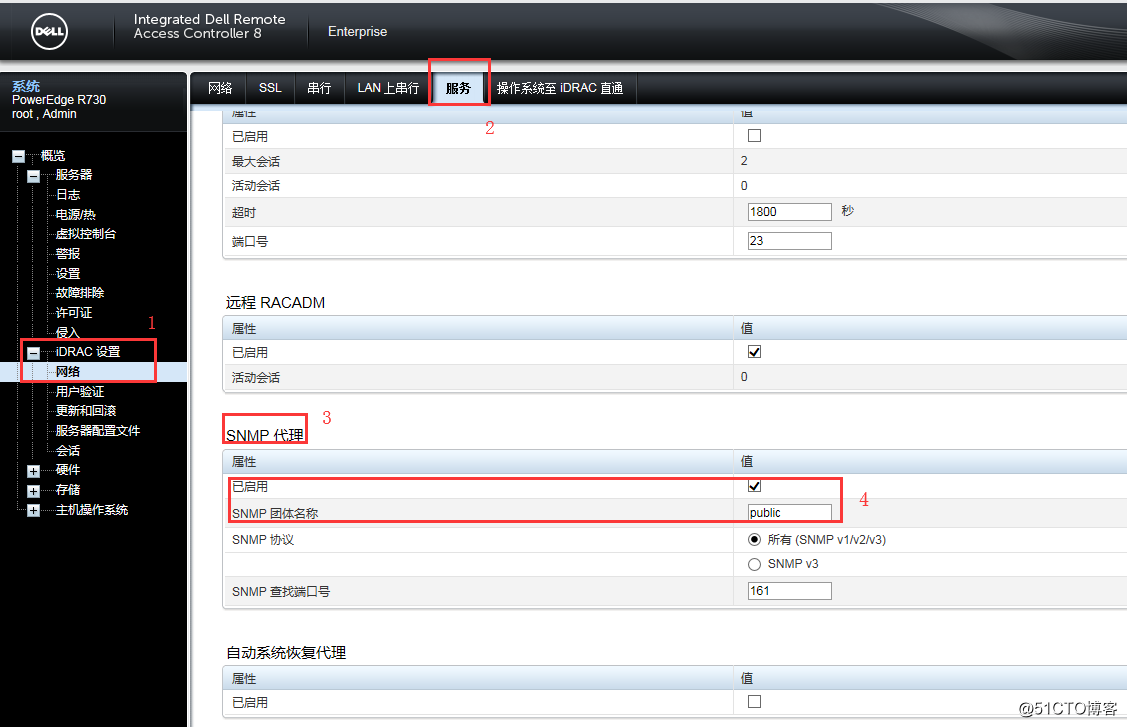Image resolution: width=1127 pixels, height=727 pixels.
Task: Open 许可证 in the sidebar tree
Action: tap(73, 313)
